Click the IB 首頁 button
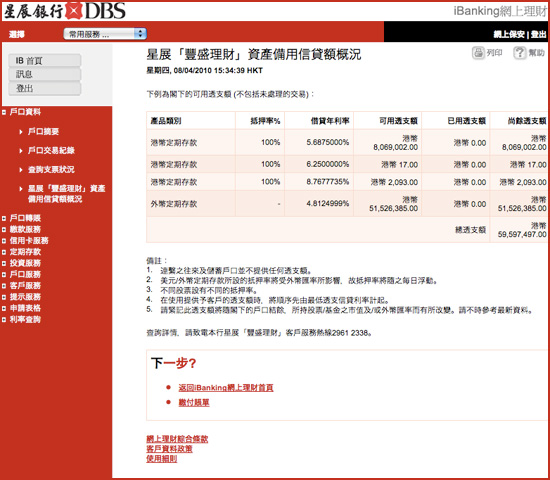Viewport: 550px width, 480px height. point(45,61)
